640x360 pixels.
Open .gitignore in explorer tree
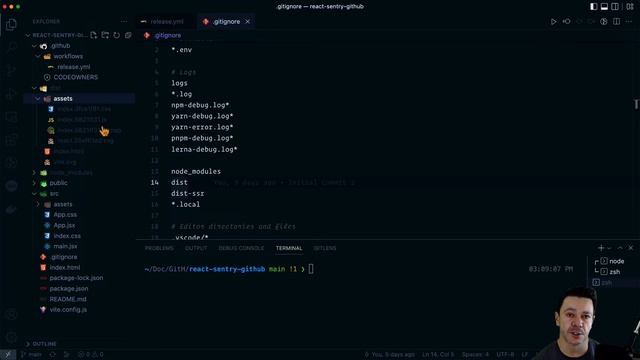(x=64, y=257)
